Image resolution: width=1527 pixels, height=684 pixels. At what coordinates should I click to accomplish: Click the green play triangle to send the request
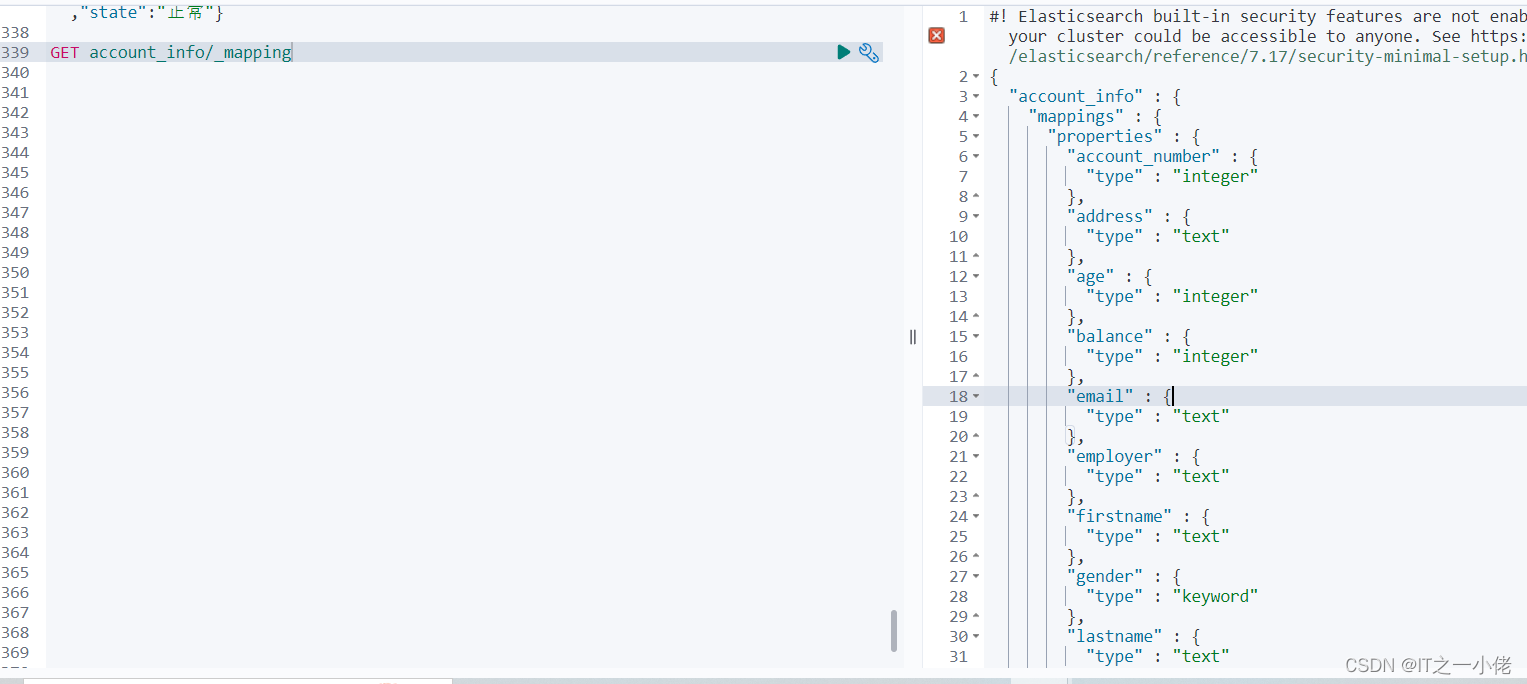pos(843,52)
